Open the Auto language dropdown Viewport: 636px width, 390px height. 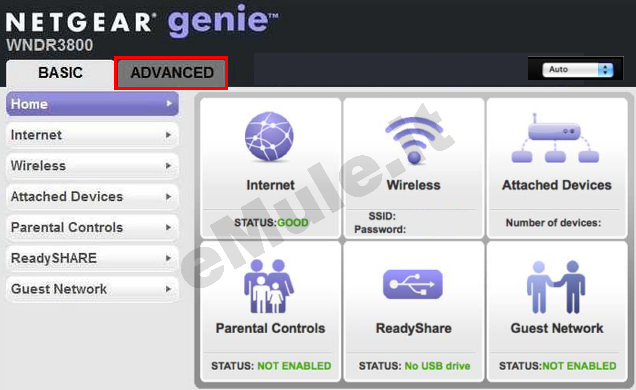click(578, 70)
